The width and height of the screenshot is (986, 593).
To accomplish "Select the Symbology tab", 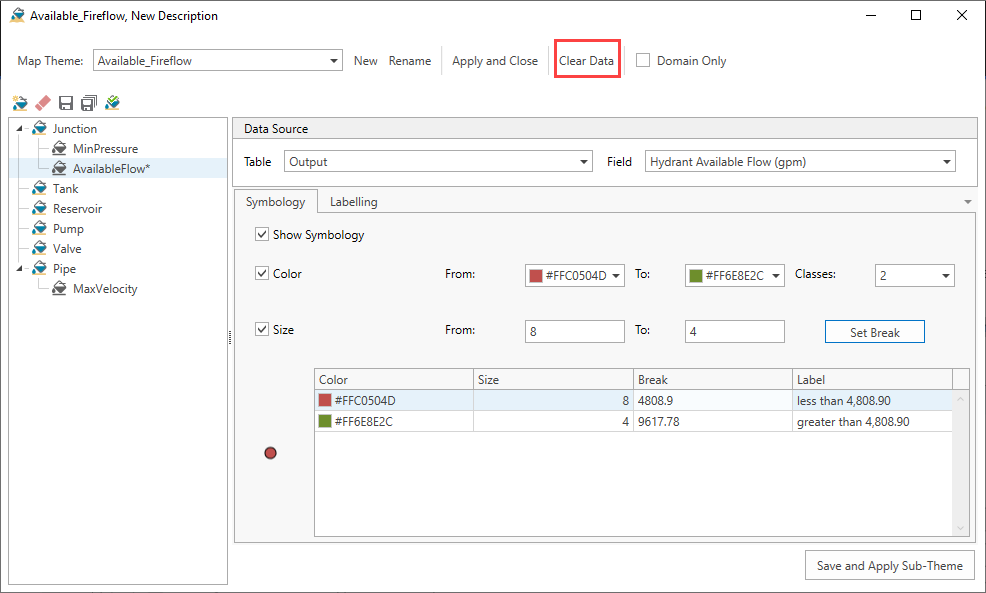I will pos(276,201).
